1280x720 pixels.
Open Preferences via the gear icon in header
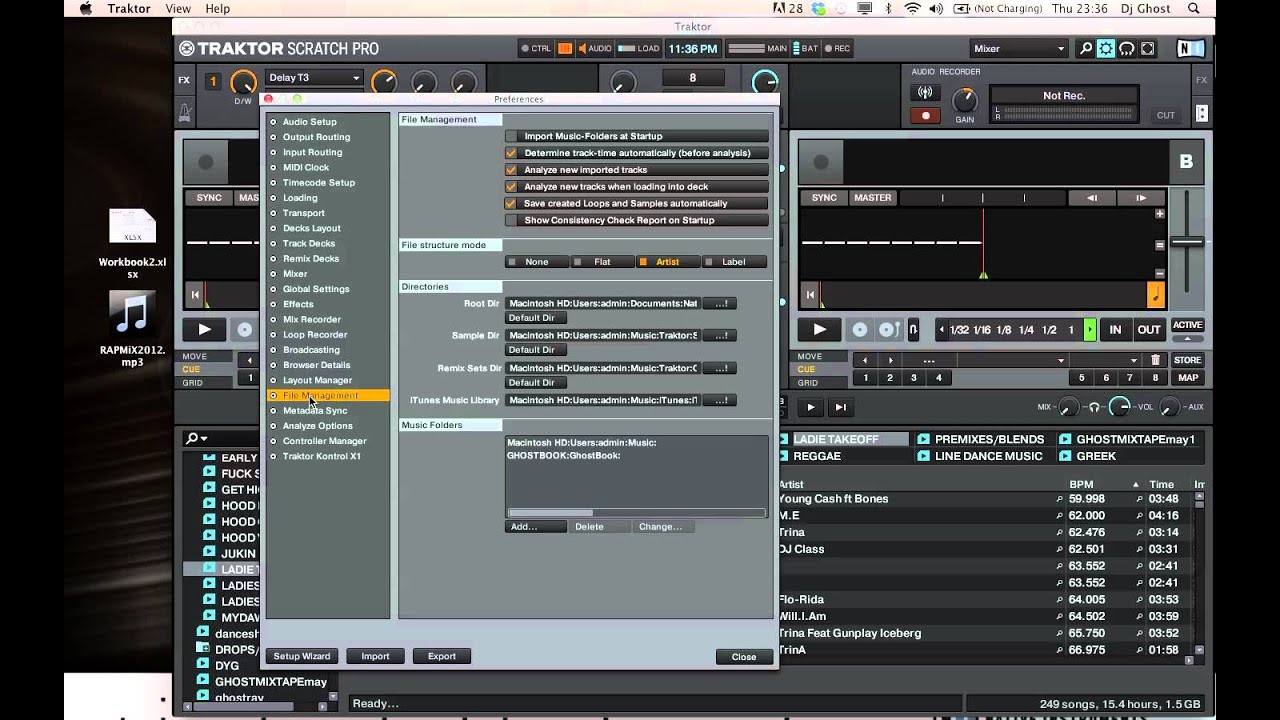coord(1106,48)
